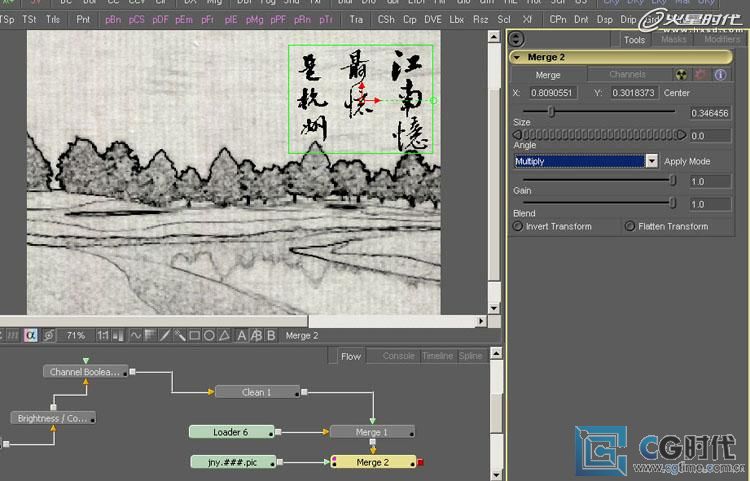Viewport: 750px width, 481px height.
Task: Open the Spline tab
Action: coord(470,356)
